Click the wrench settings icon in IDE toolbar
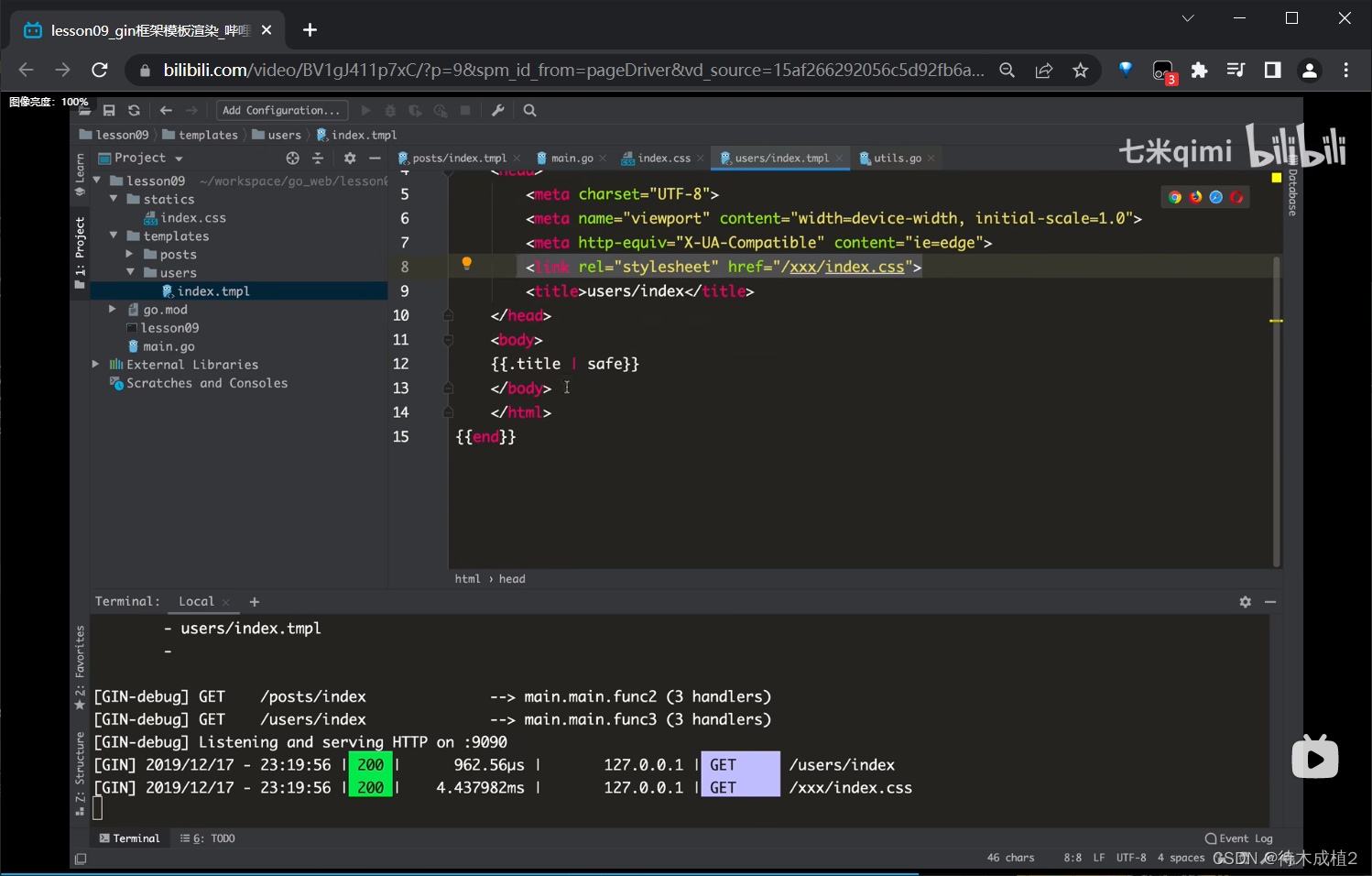 [x=498, y=111]
